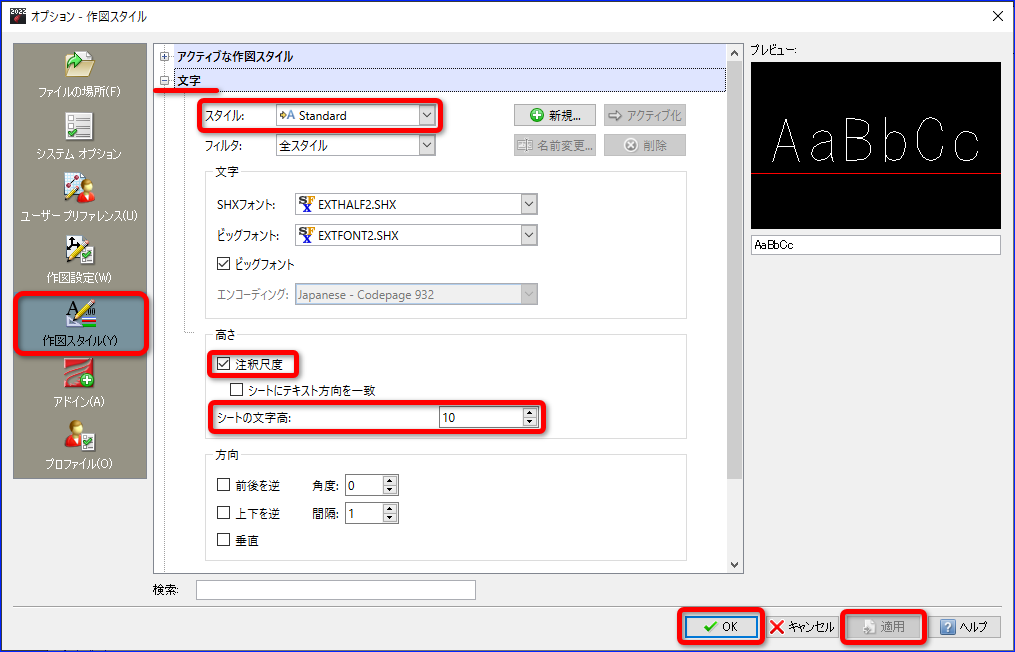Open the フィルタ dropdown showing 全スタイル
Viewport: 1015px width, 652px height.
pyautogui.click(x=427, y=145)
